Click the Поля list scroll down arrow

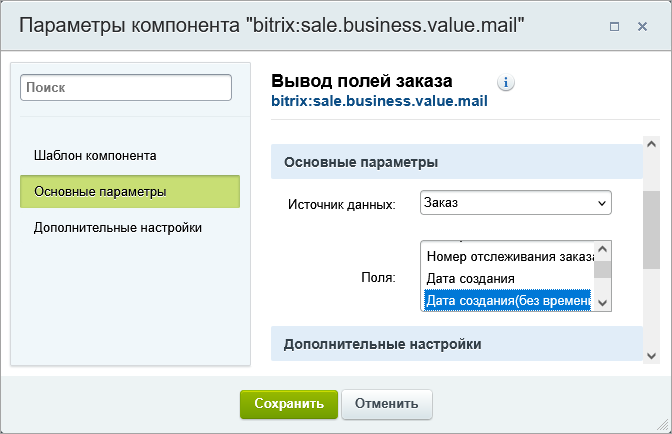(603, 302)
